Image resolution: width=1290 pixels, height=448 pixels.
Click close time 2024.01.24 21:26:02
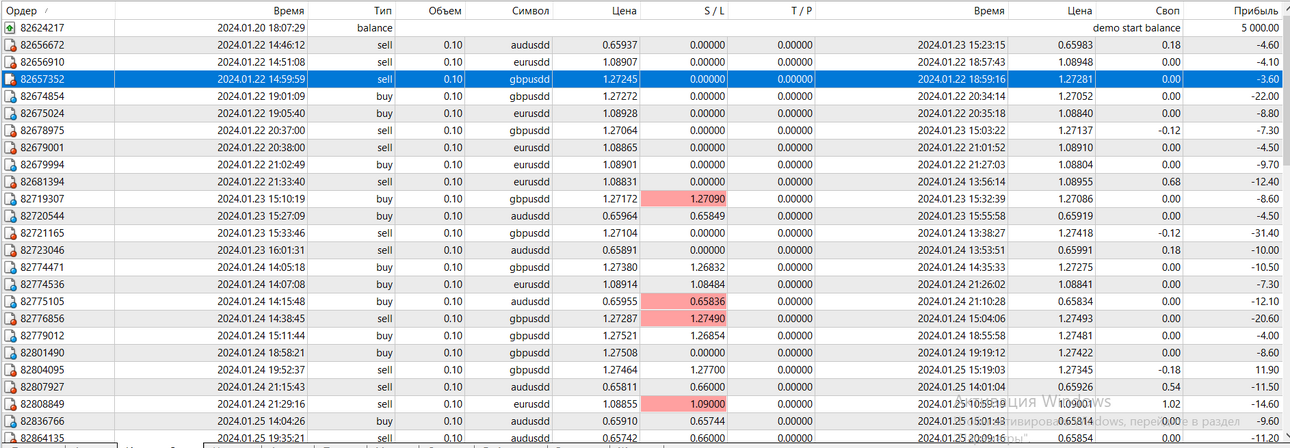pyautogui.click(x=961, y=284)
